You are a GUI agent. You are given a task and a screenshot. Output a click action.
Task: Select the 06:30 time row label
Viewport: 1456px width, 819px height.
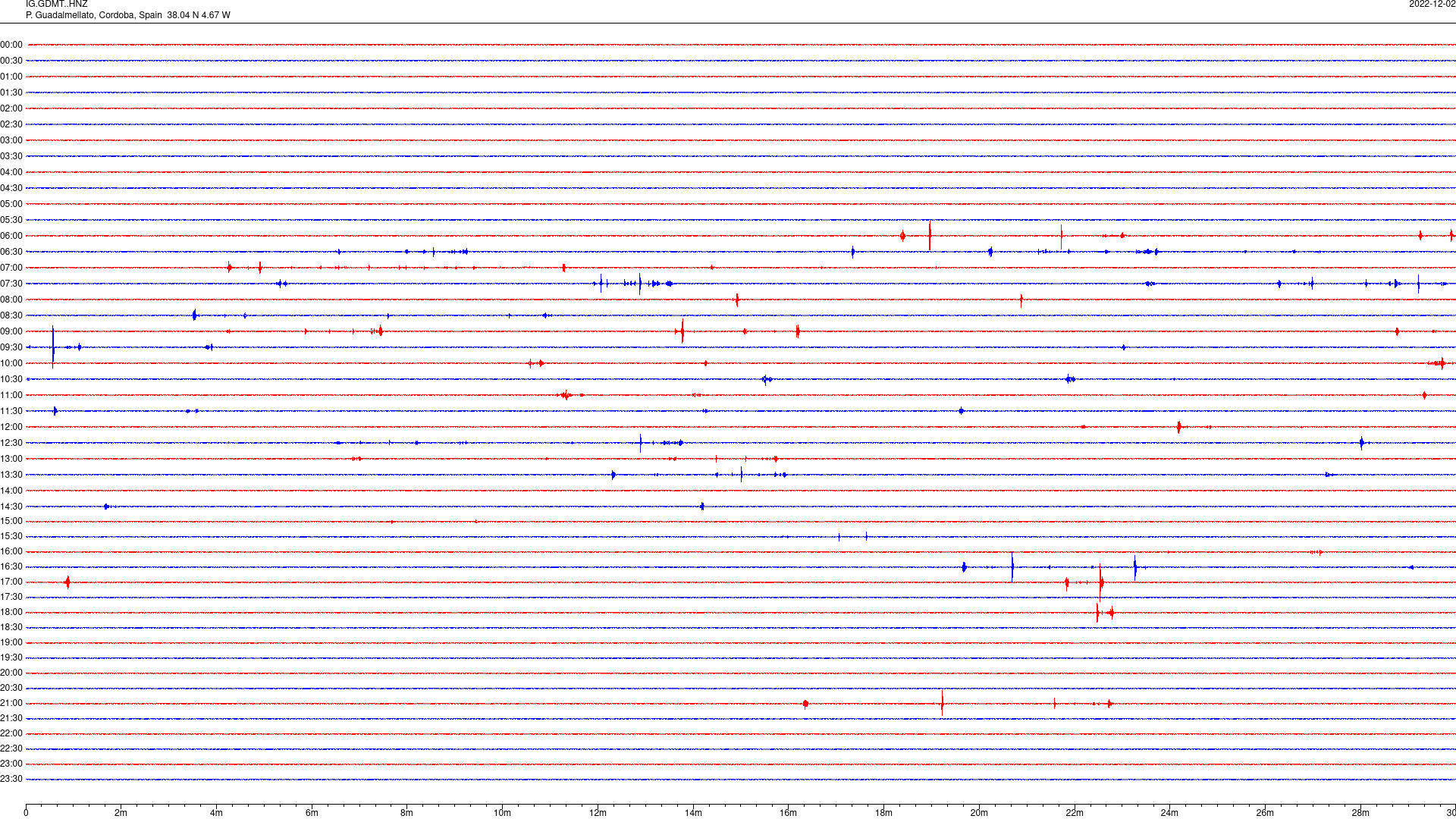[11, 252]
